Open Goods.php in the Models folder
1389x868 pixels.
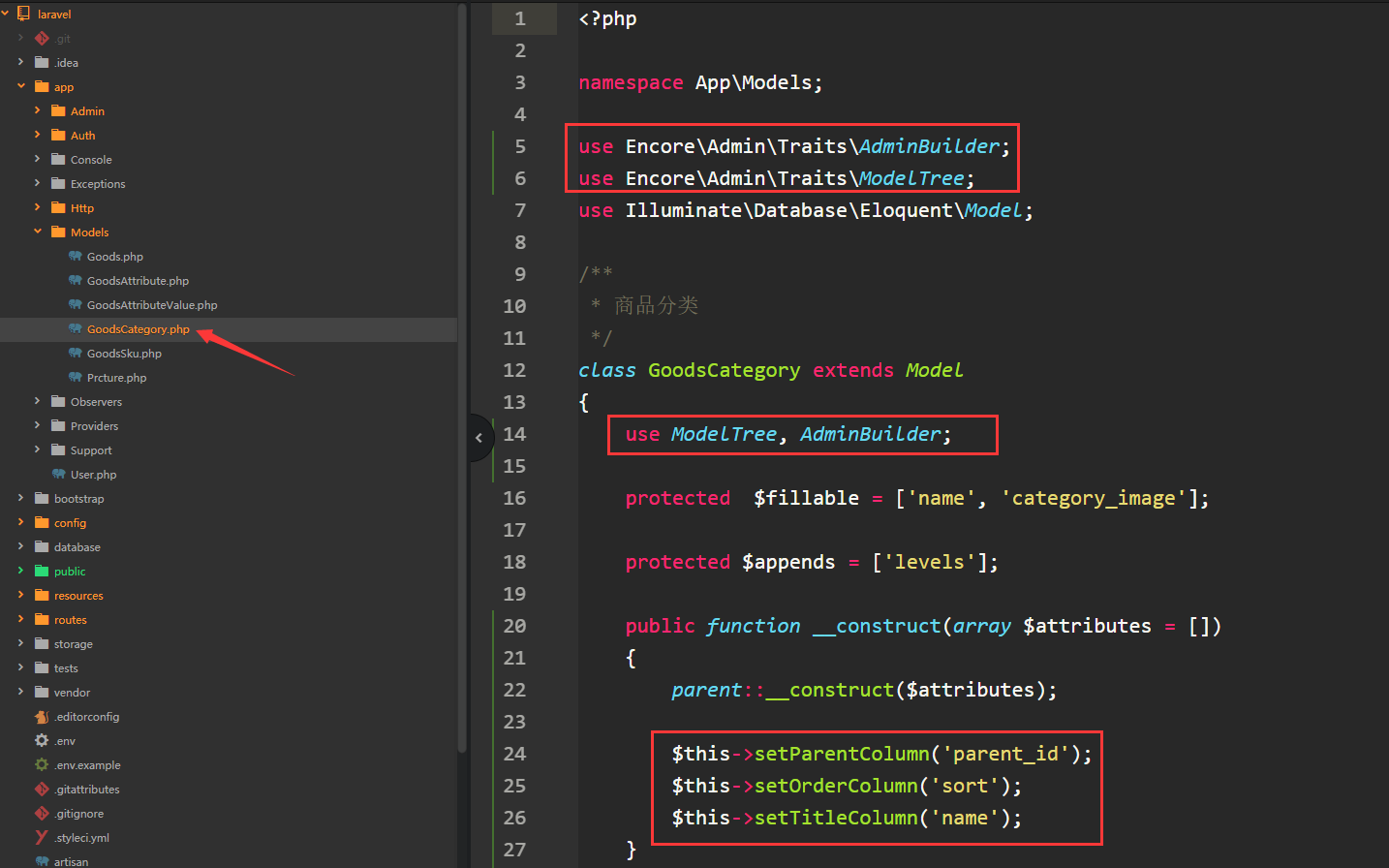coord(115,257)
